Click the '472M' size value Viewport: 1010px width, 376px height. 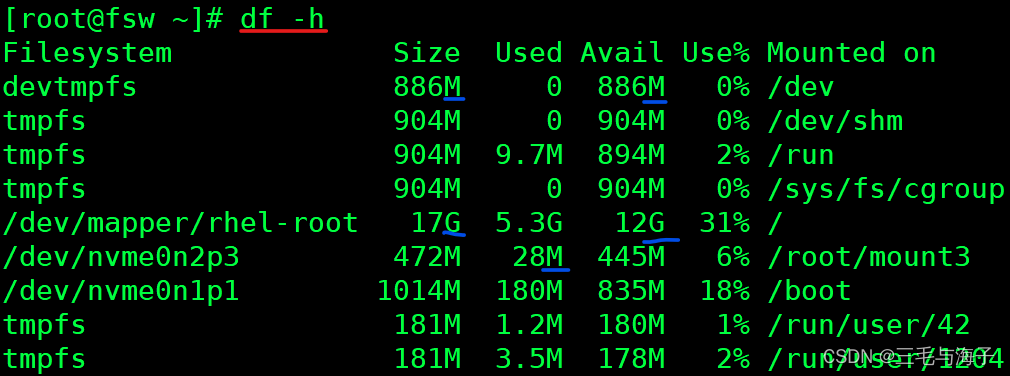[x=427, y=258]
